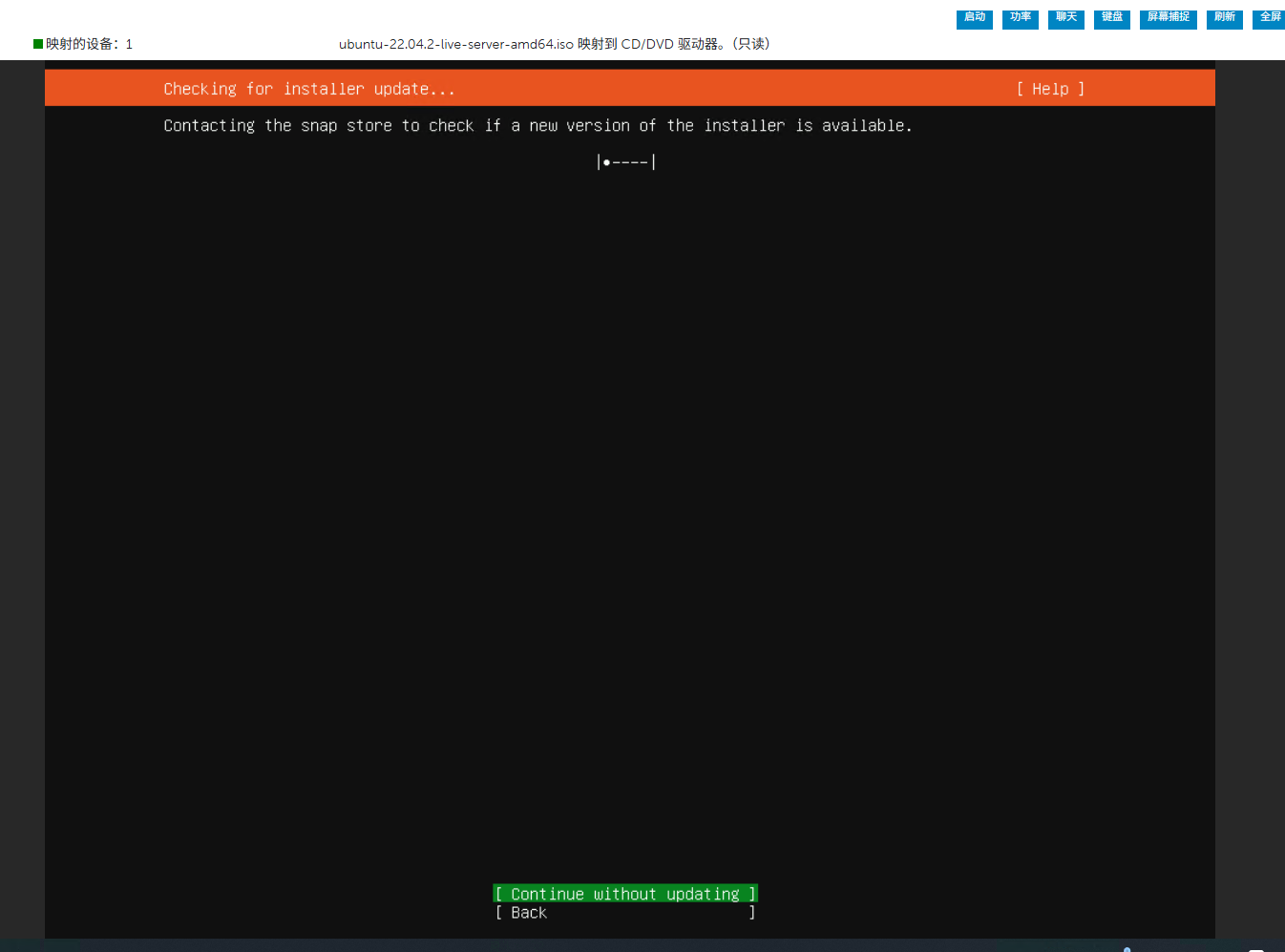Click the snap store progress indicator
The image size is (1285, 952).
tap(626, 162)
